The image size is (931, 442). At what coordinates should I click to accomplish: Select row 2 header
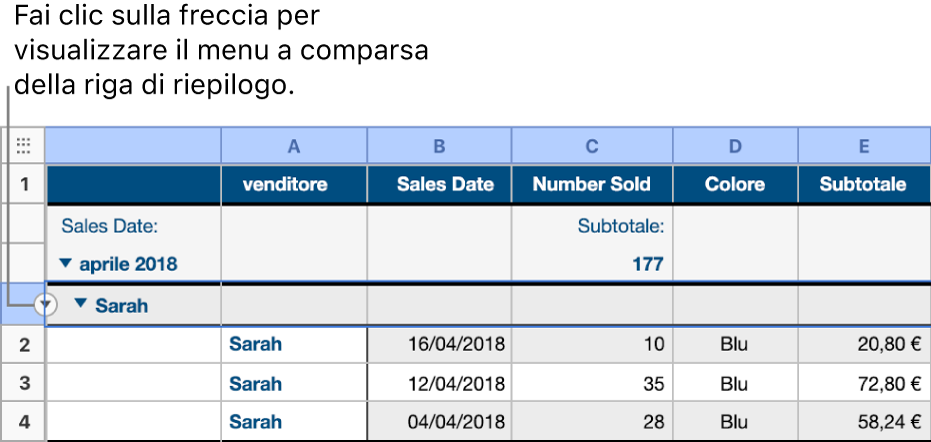coord(23,345)
